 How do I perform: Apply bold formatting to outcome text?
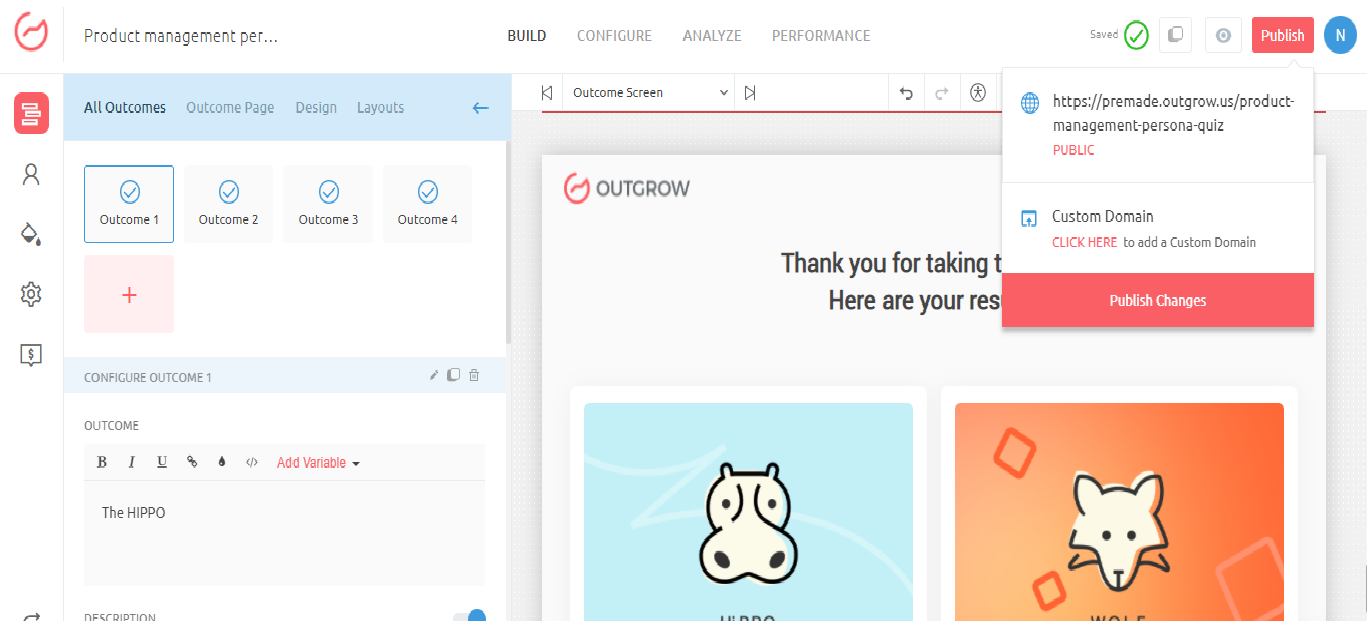[x=101, y=462]
